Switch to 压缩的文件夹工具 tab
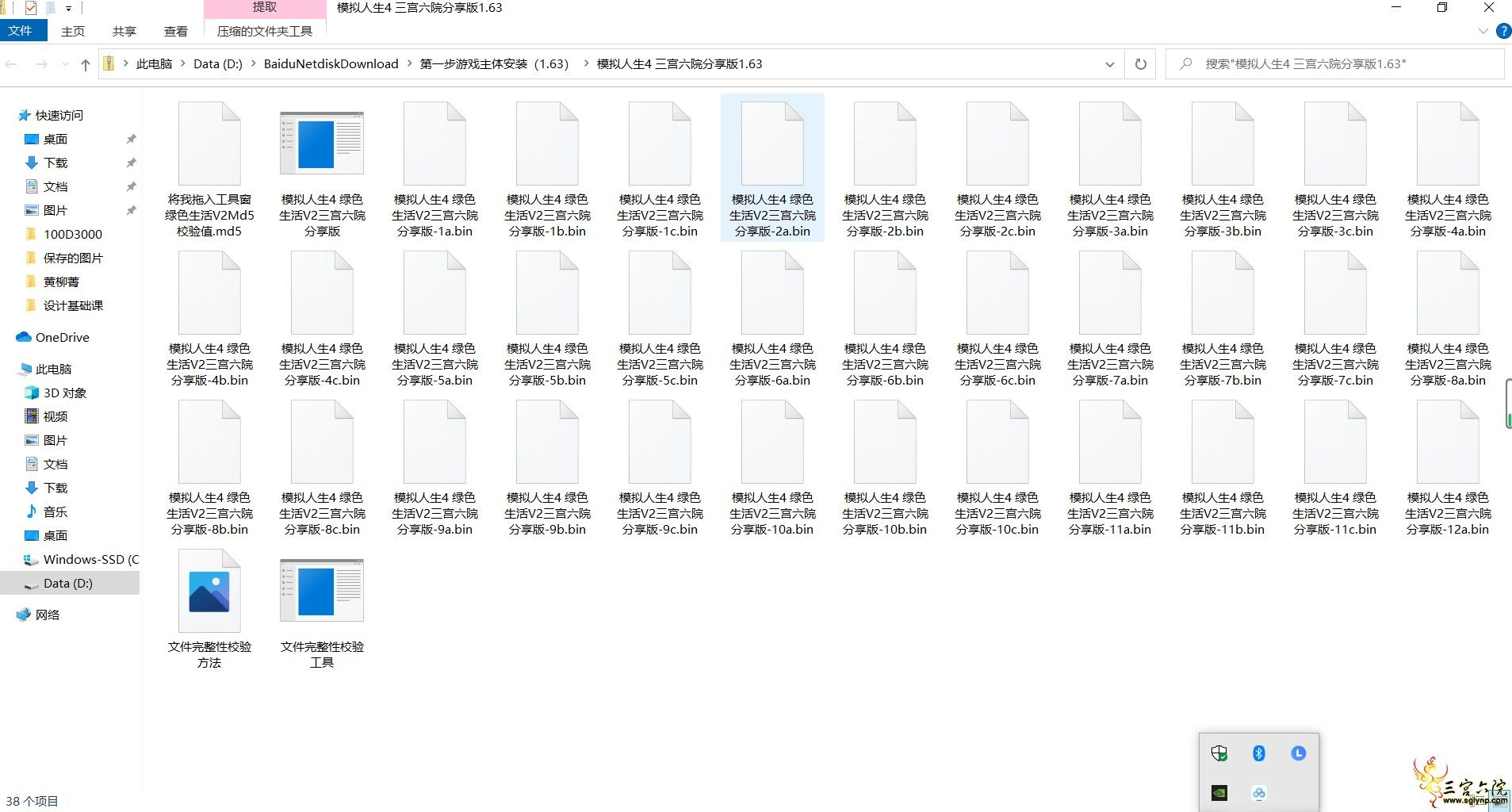The height and width of the screenshot is (812, 1512). coord(265,31)
